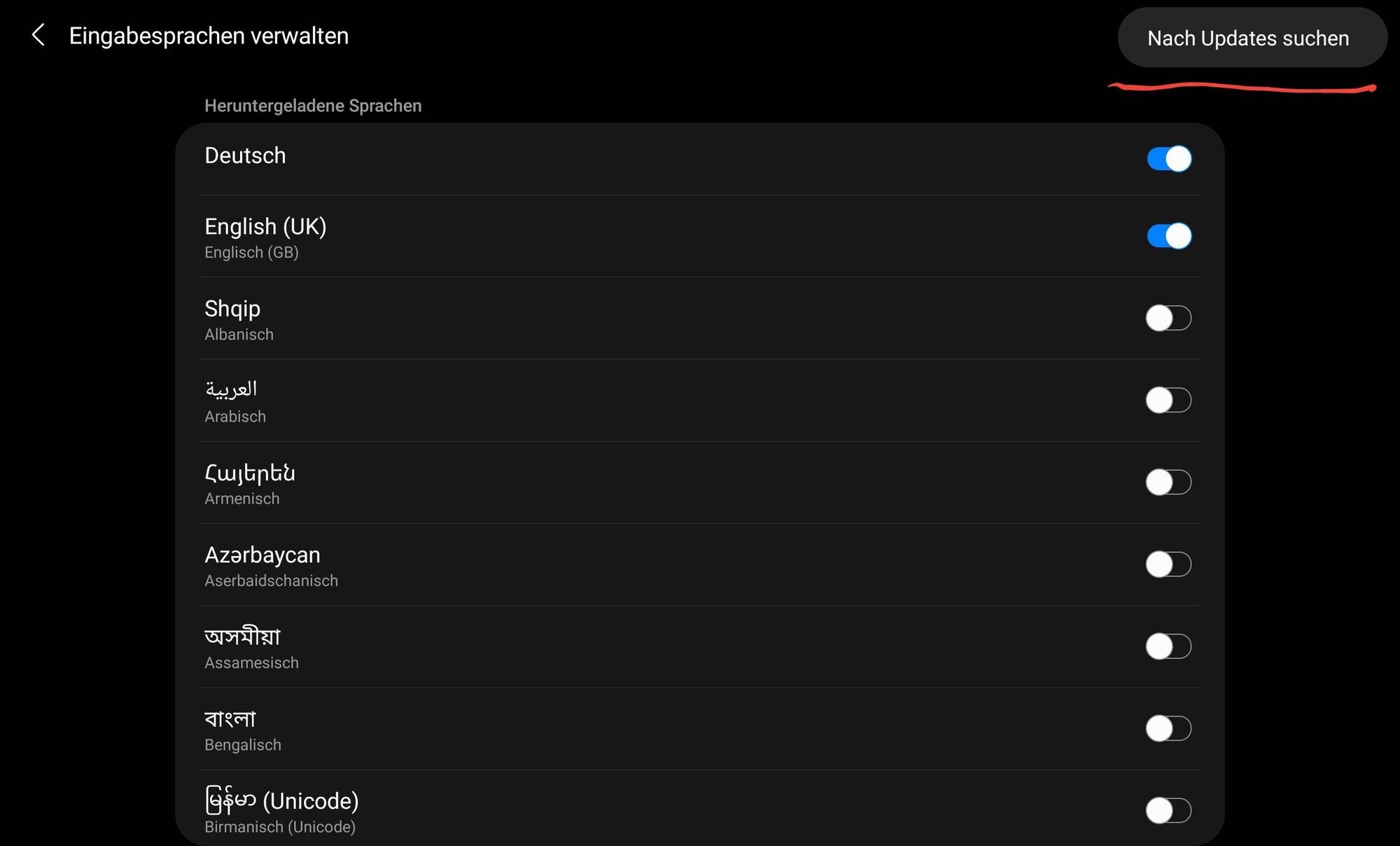Switch on Birmanisch (Unicode) toggle
This screenshot has height=846, width=1400.
point(1168,810)
